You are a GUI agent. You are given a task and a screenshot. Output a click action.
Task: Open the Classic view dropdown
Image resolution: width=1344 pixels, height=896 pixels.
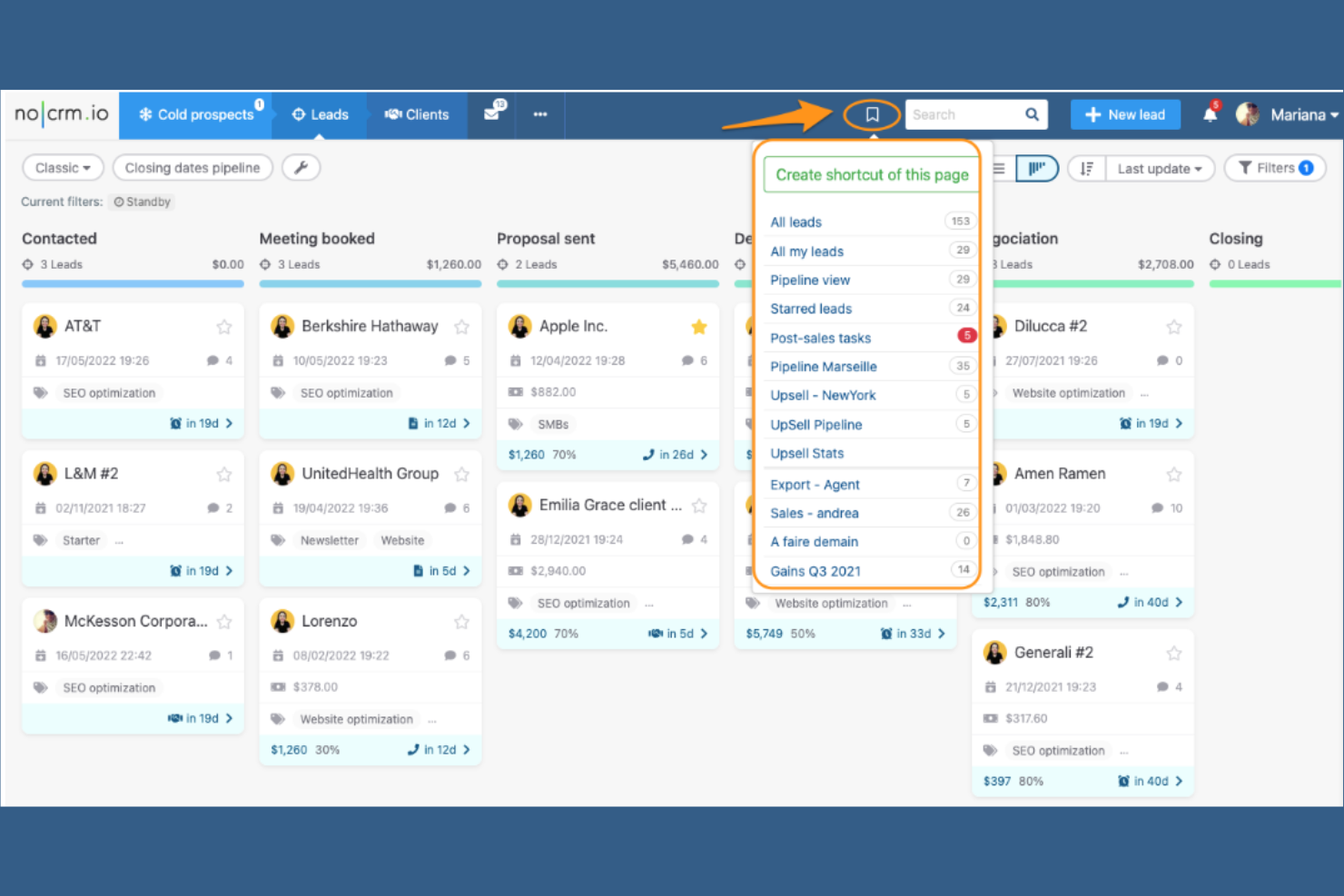pos(63,168)
